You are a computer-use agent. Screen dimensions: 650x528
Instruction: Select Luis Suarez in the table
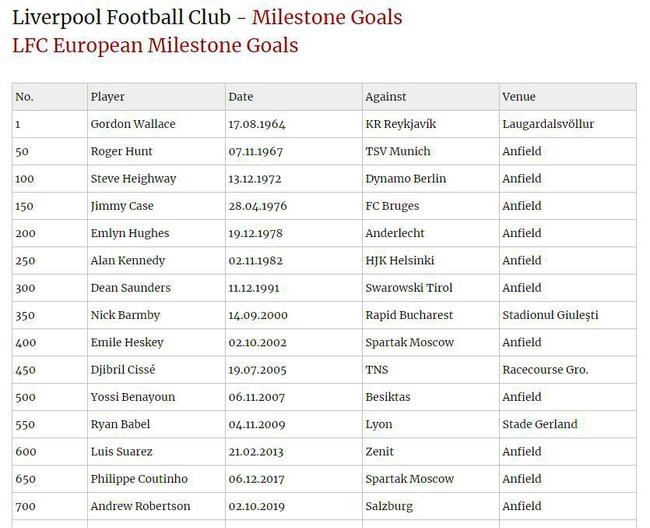[x=121, y=451]
